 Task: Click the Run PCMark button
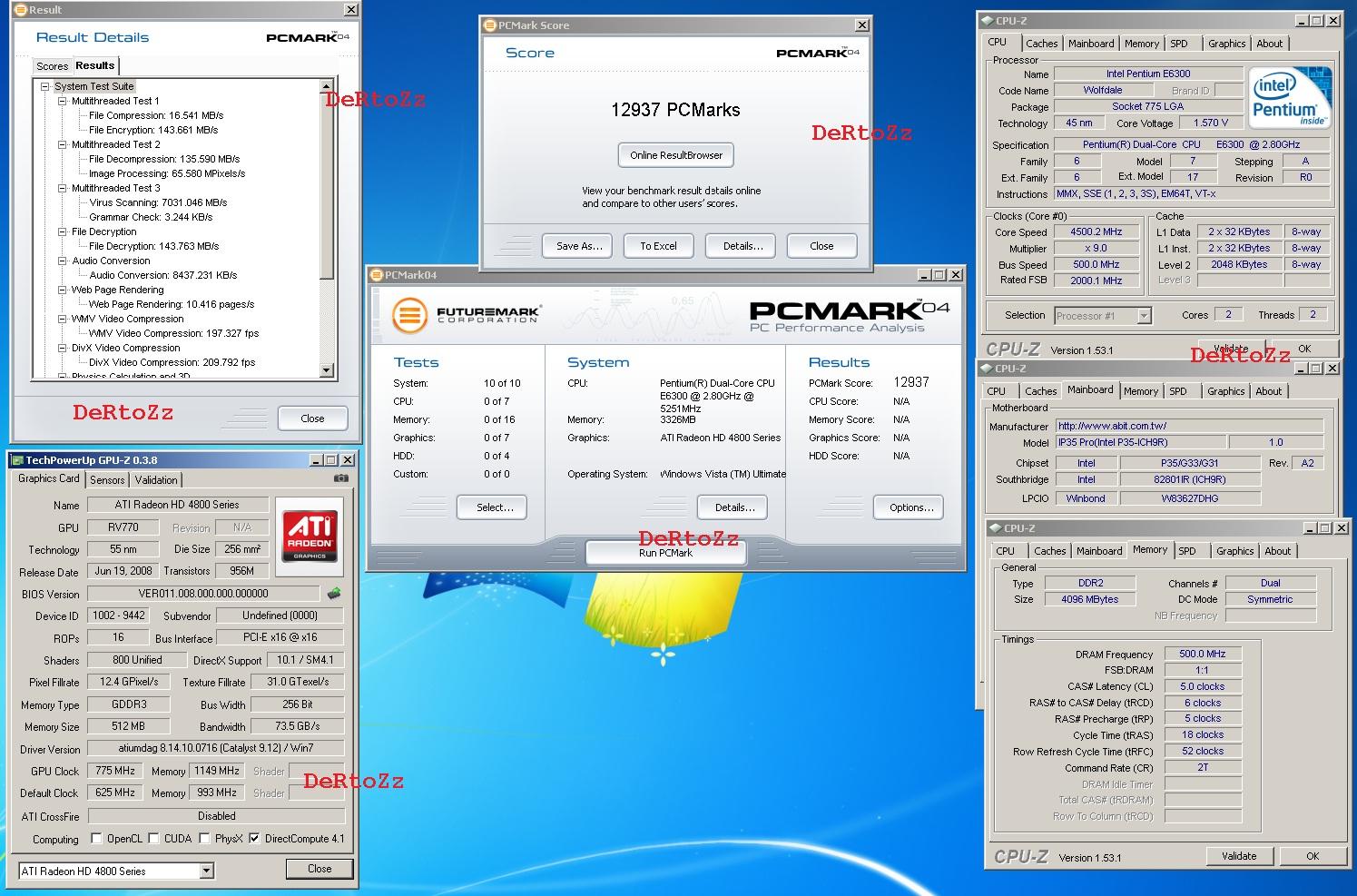click(665, 553)
